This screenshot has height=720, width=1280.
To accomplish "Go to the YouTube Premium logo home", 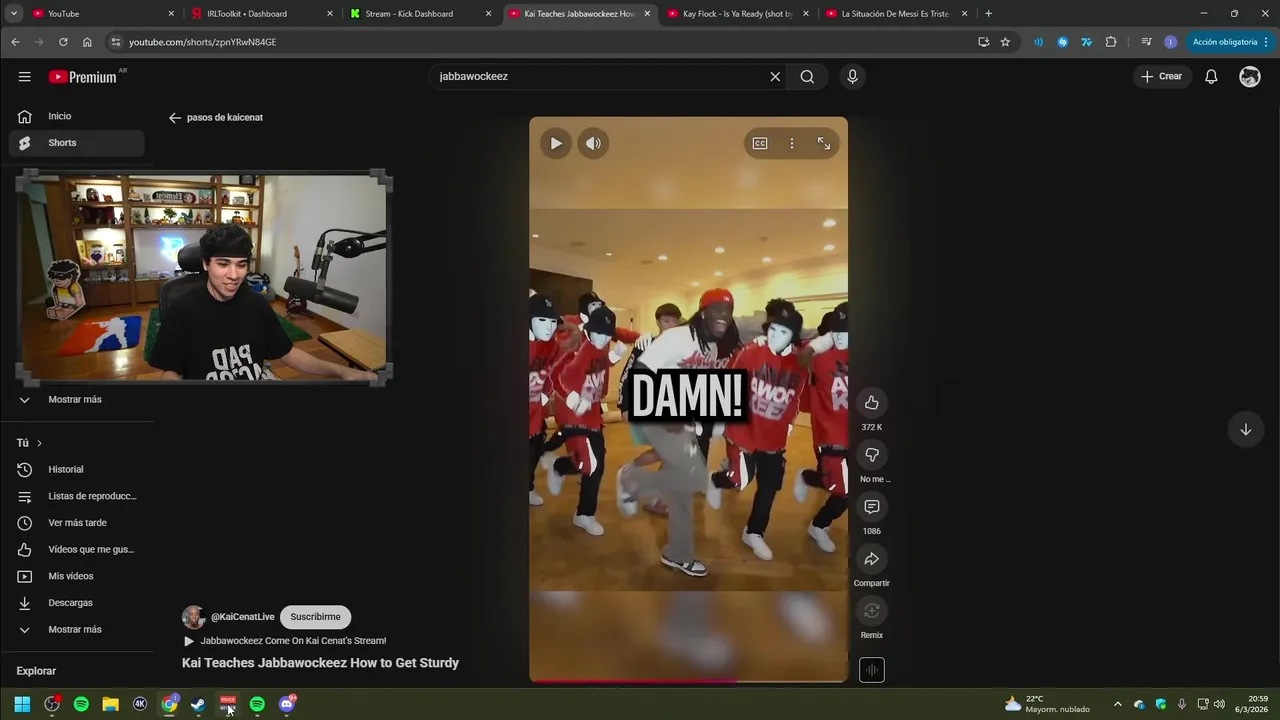I will point(83,77).
